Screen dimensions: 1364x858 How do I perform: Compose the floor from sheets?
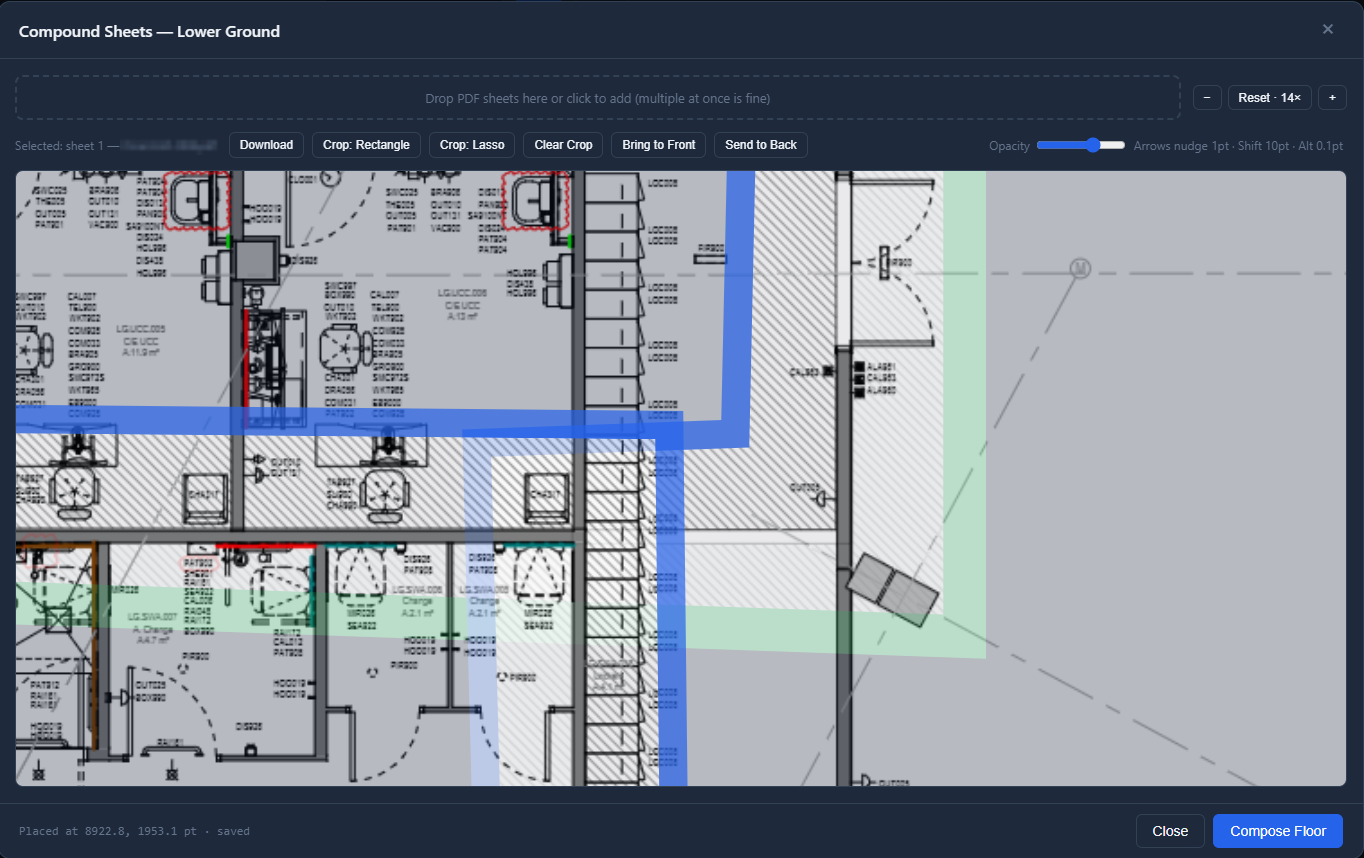click(x=1278, y=831)
